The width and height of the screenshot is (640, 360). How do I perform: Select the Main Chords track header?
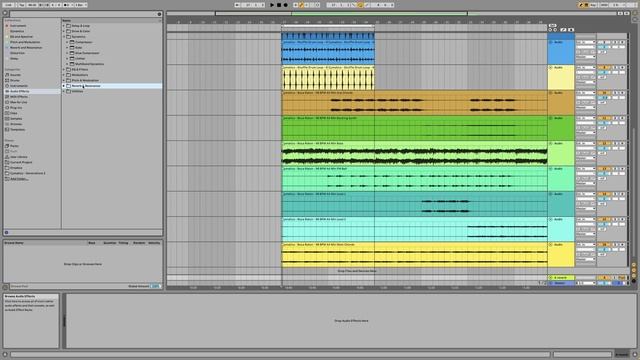(561, 254)
